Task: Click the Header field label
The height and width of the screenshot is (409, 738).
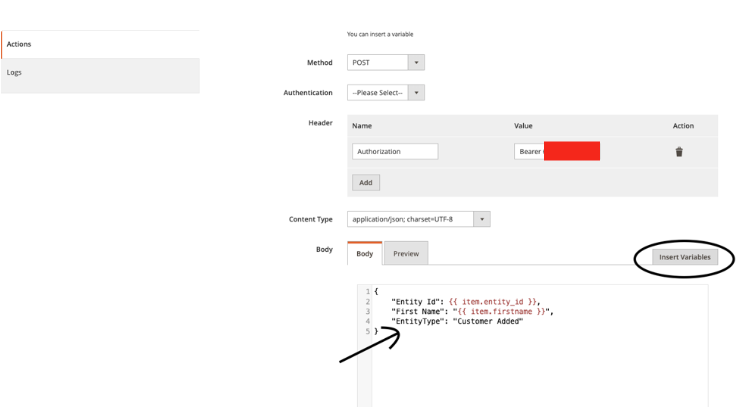Action: [321, 123]
